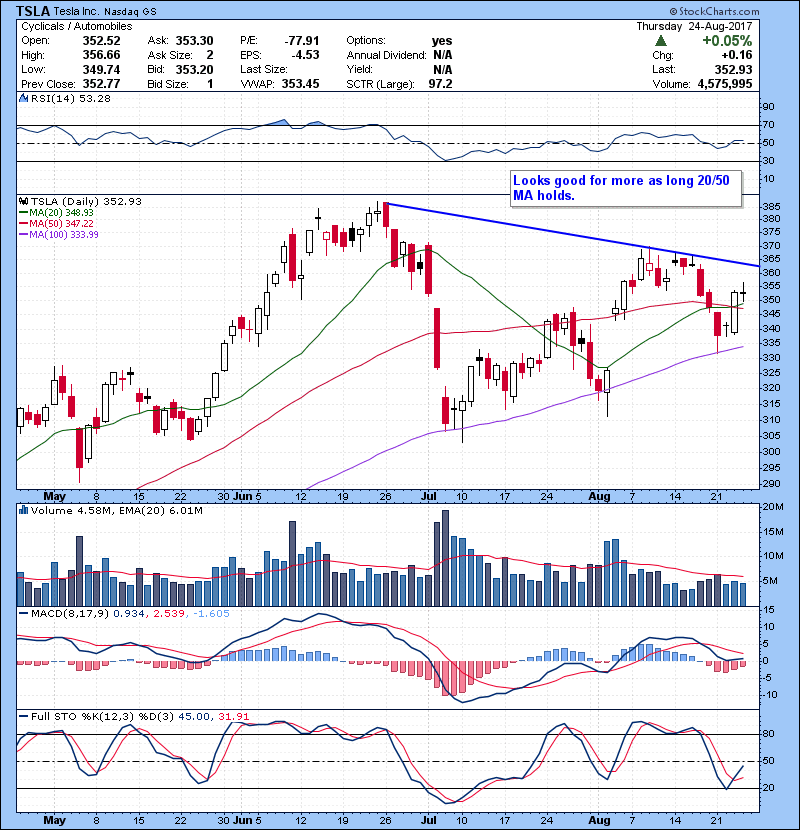This screenshot has height=830, width=800.
Task: Click the Options value yes
Action: click(442, 41)
